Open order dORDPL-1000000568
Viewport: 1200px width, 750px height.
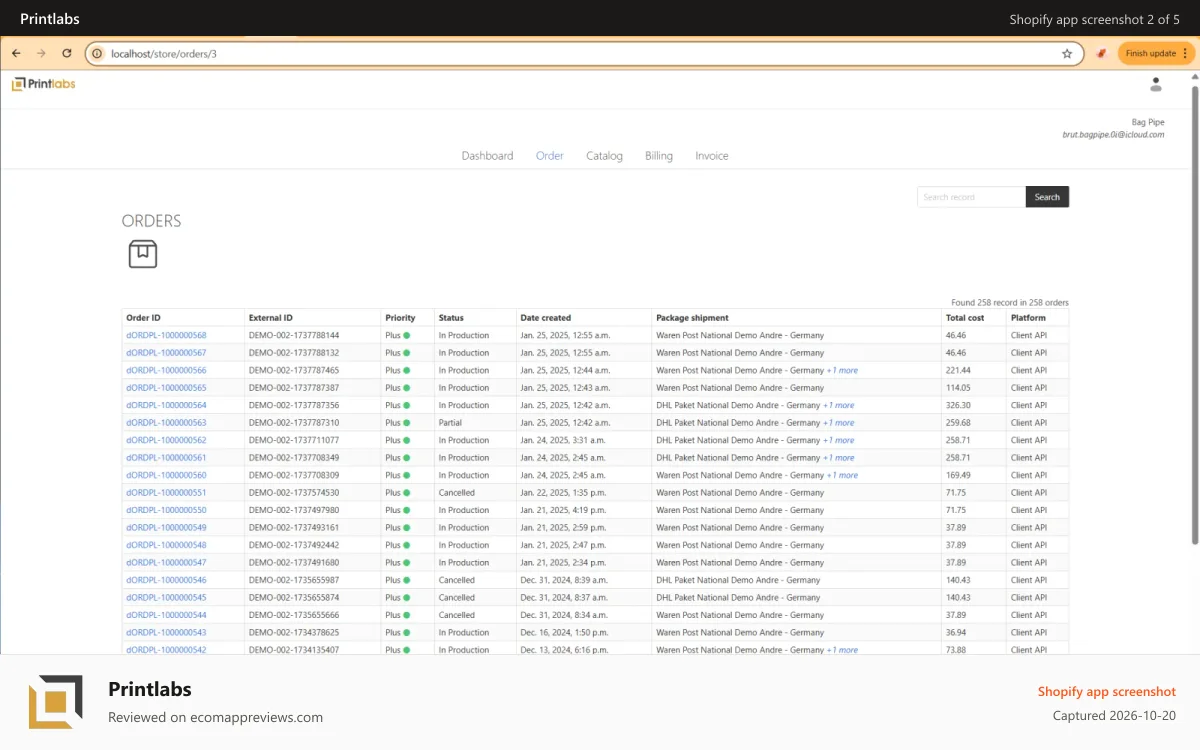pyautogui.click(x=166, y=336)
